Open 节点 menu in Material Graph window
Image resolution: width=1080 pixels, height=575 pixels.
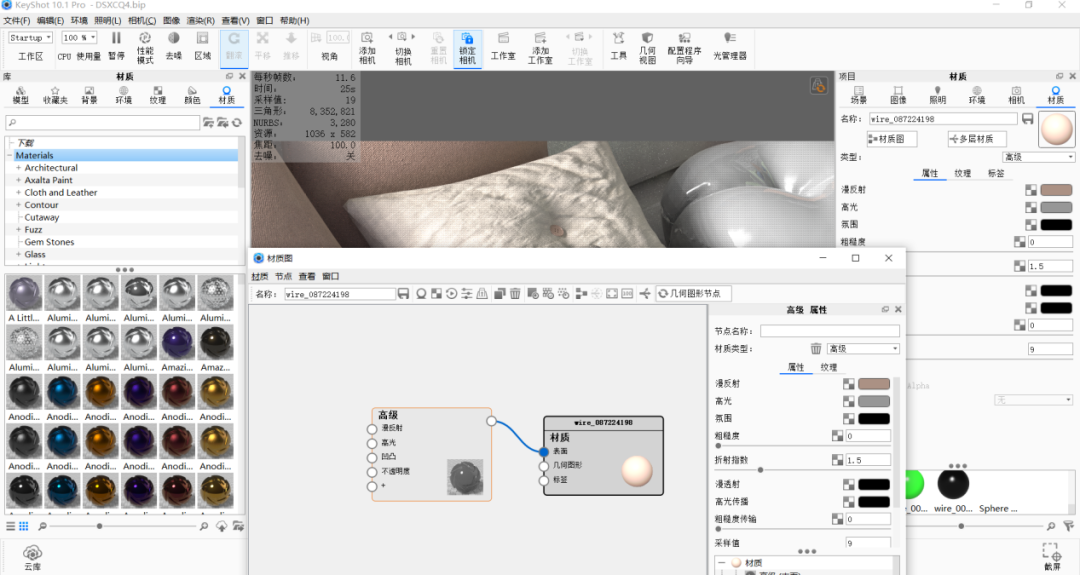pos(283,276)
